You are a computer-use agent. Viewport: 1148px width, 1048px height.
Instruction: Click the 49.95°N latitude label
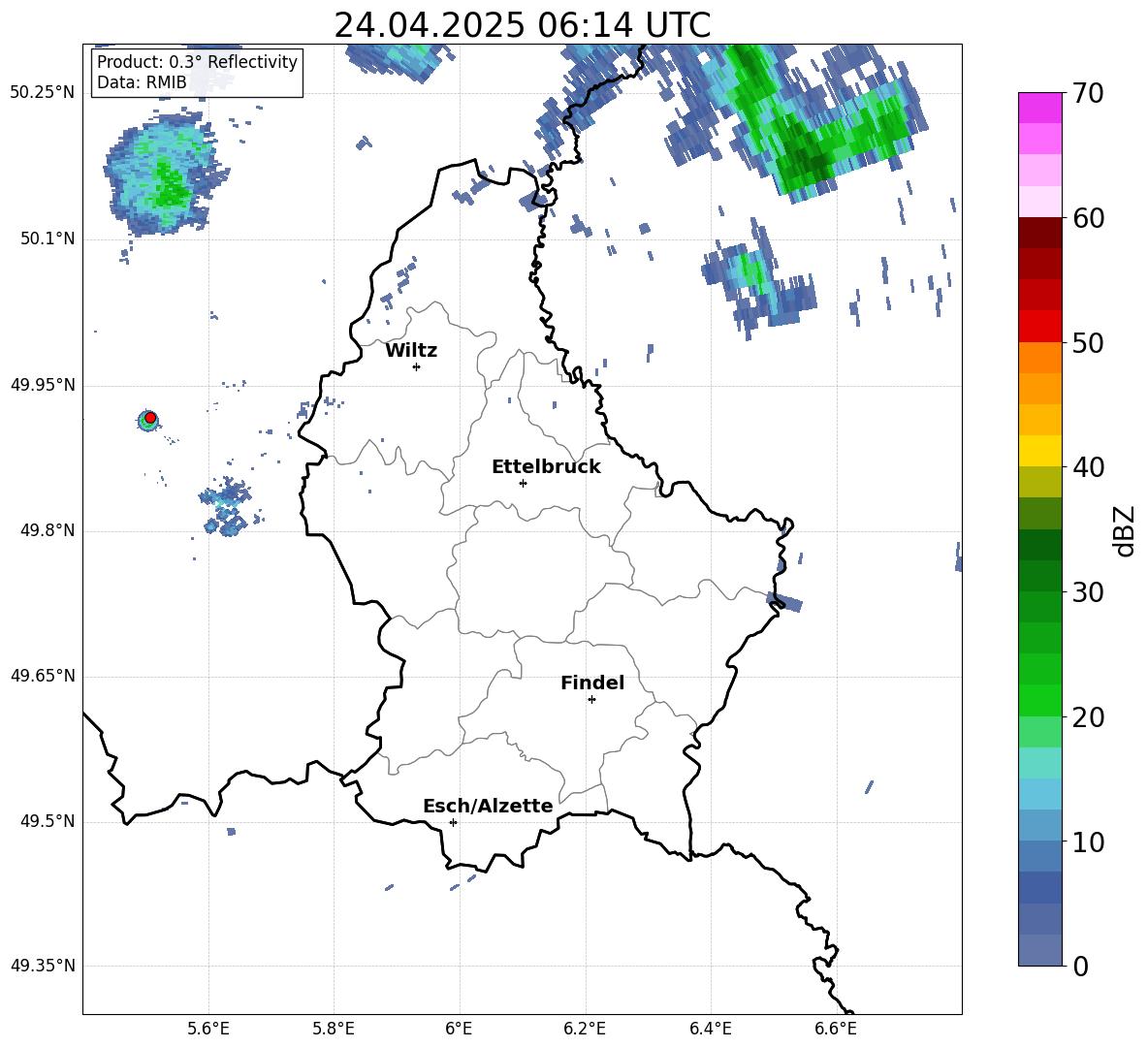click(43, 385)
